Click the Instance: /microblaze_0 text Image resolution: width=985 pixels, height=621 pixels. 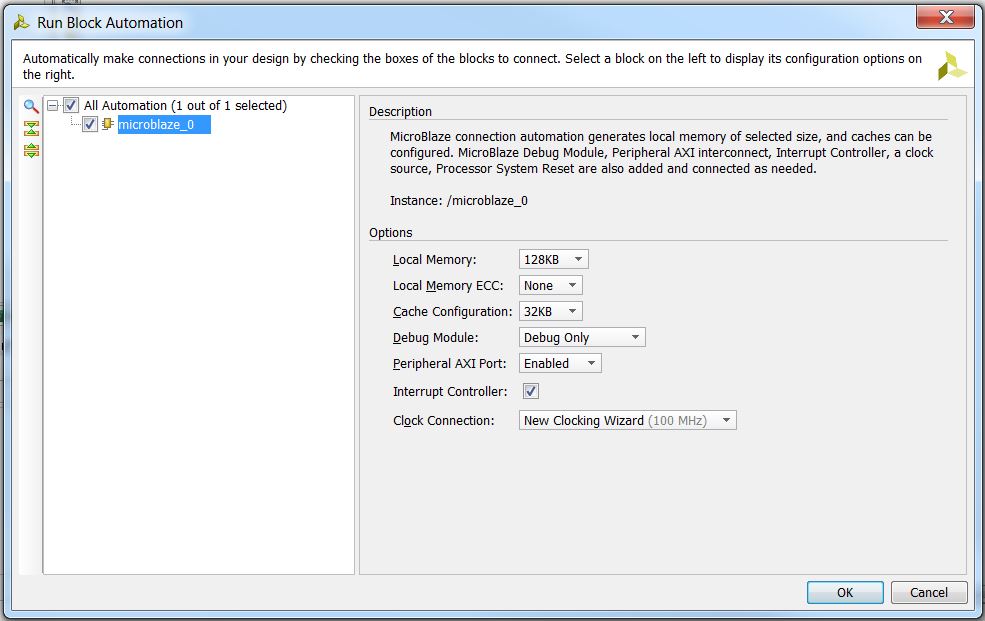(459, 200)
